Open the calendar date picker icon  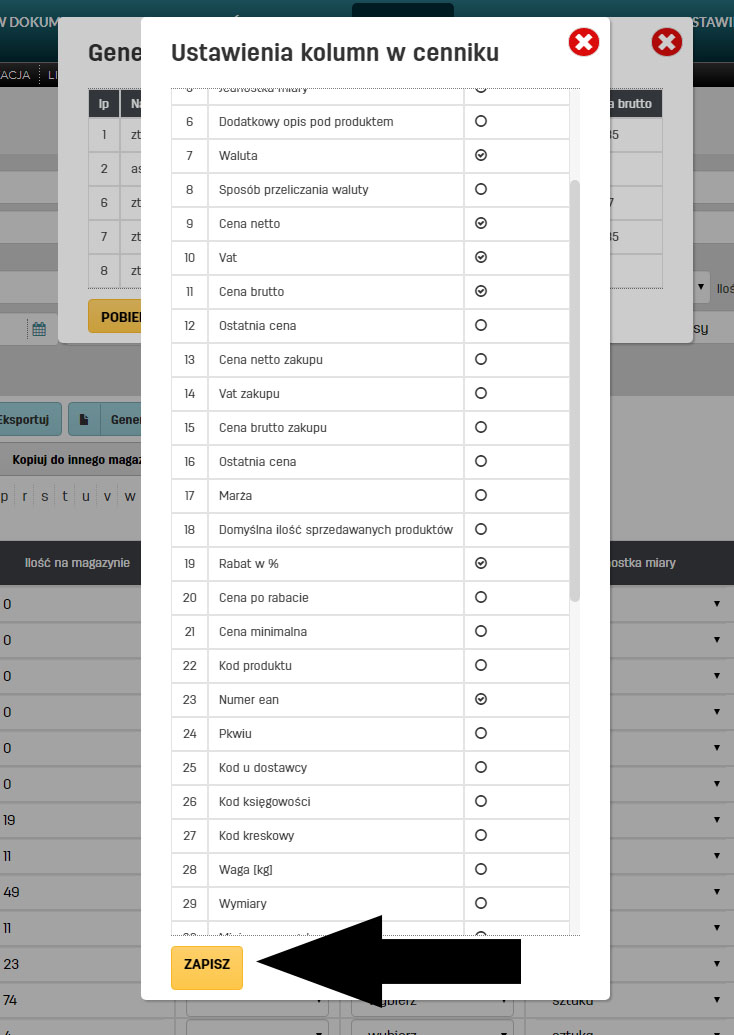pyautogui.click(x=39, y=329)
